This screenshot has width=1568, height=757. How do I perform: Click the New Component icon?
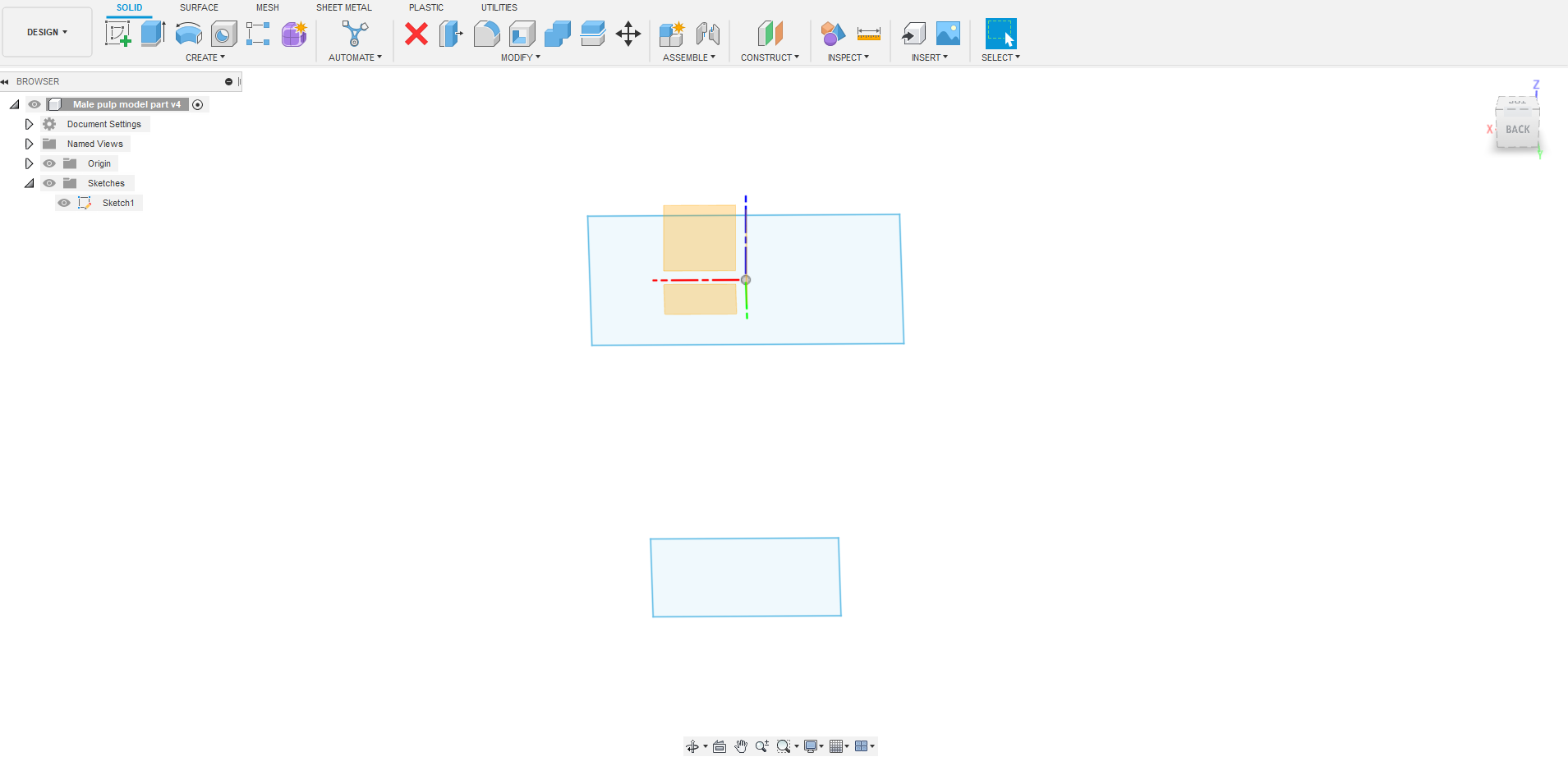[672, 34]
